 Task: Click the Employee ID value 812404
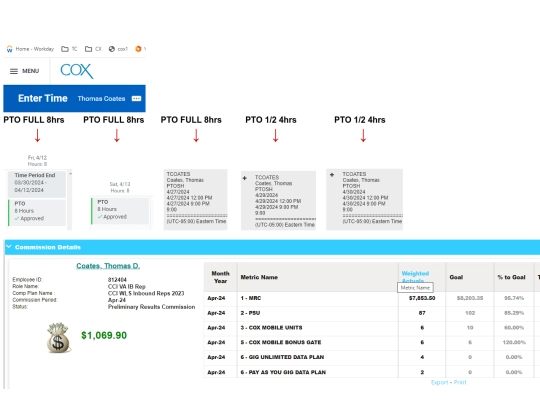(x=117, y=280)
